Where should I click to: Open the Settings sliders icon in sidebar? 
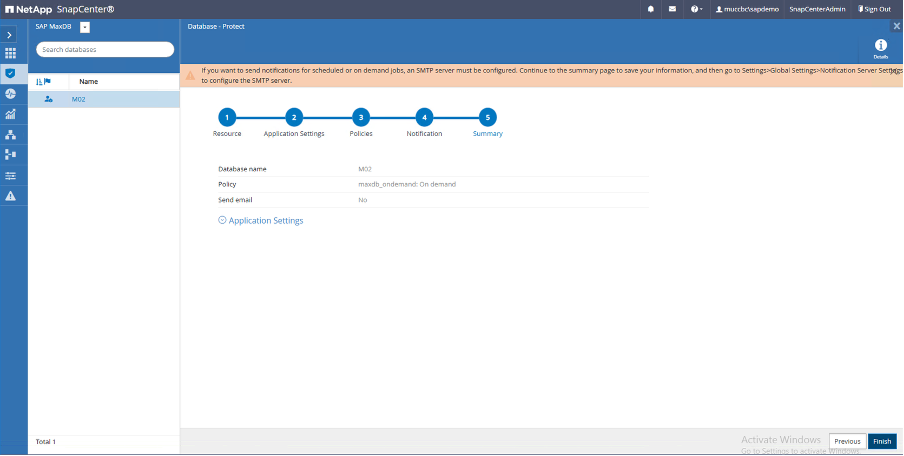[10, 176]
